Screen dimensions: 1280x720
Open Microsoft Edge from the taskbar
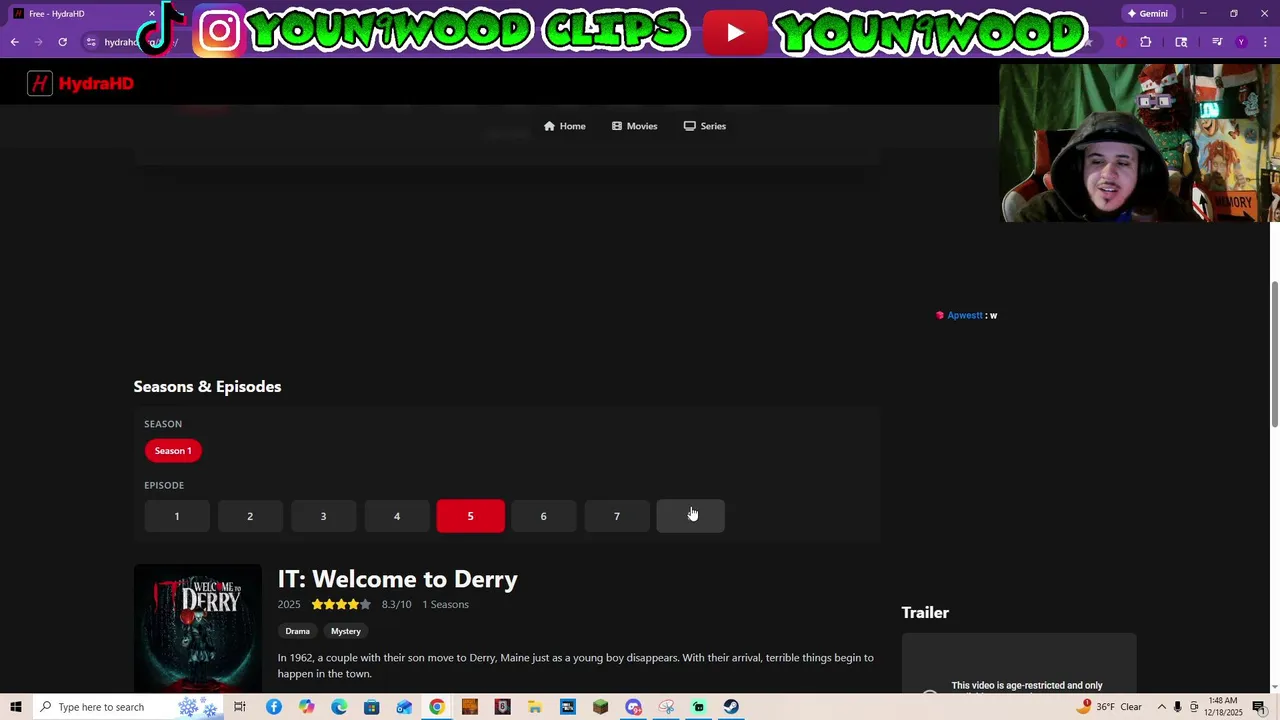(x=339, y=707)
